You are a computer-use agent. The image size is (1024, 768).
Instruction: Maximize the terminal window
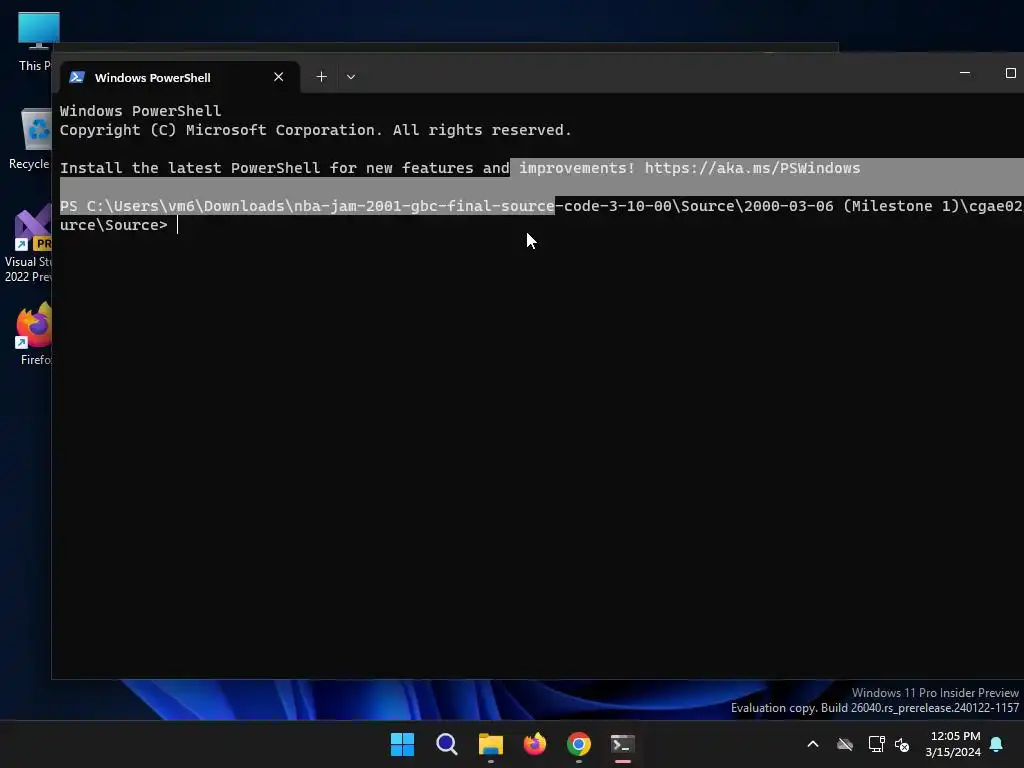pos(1010,73)
